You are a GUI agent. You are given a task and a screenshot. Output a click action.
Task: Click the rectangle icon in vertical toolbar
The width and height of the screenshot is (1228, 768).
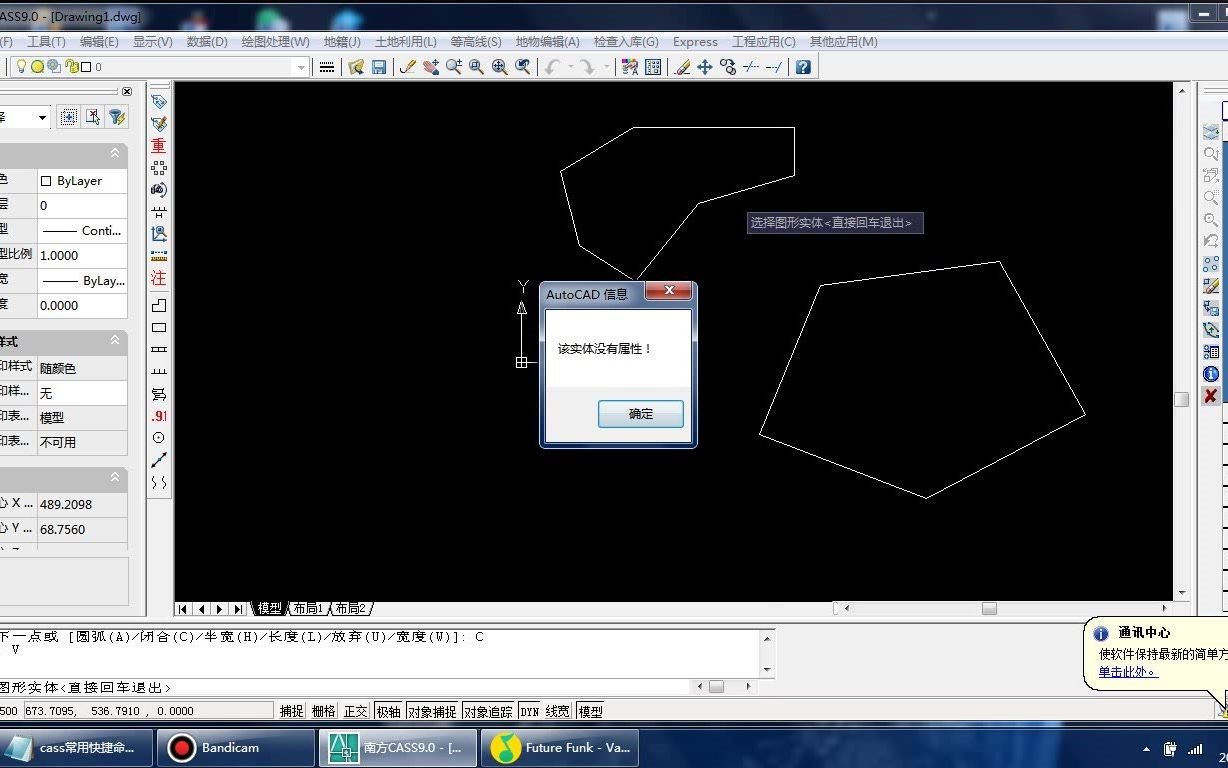point(159,328)
